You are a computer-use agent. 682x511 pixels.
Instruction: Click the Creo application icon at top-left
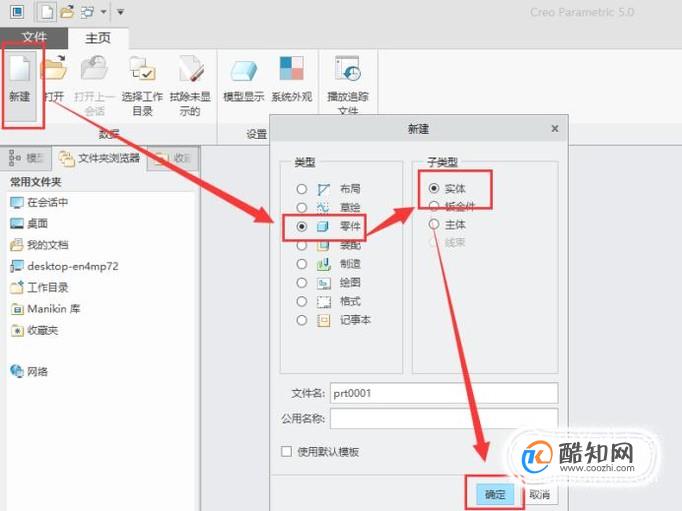(x=17, y=12)
